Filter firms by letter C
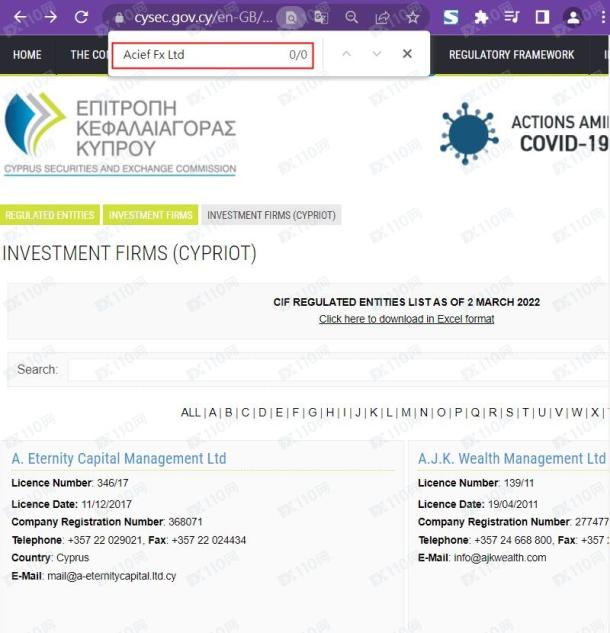The width and height of the screenshot is (610, 633). 245,413
